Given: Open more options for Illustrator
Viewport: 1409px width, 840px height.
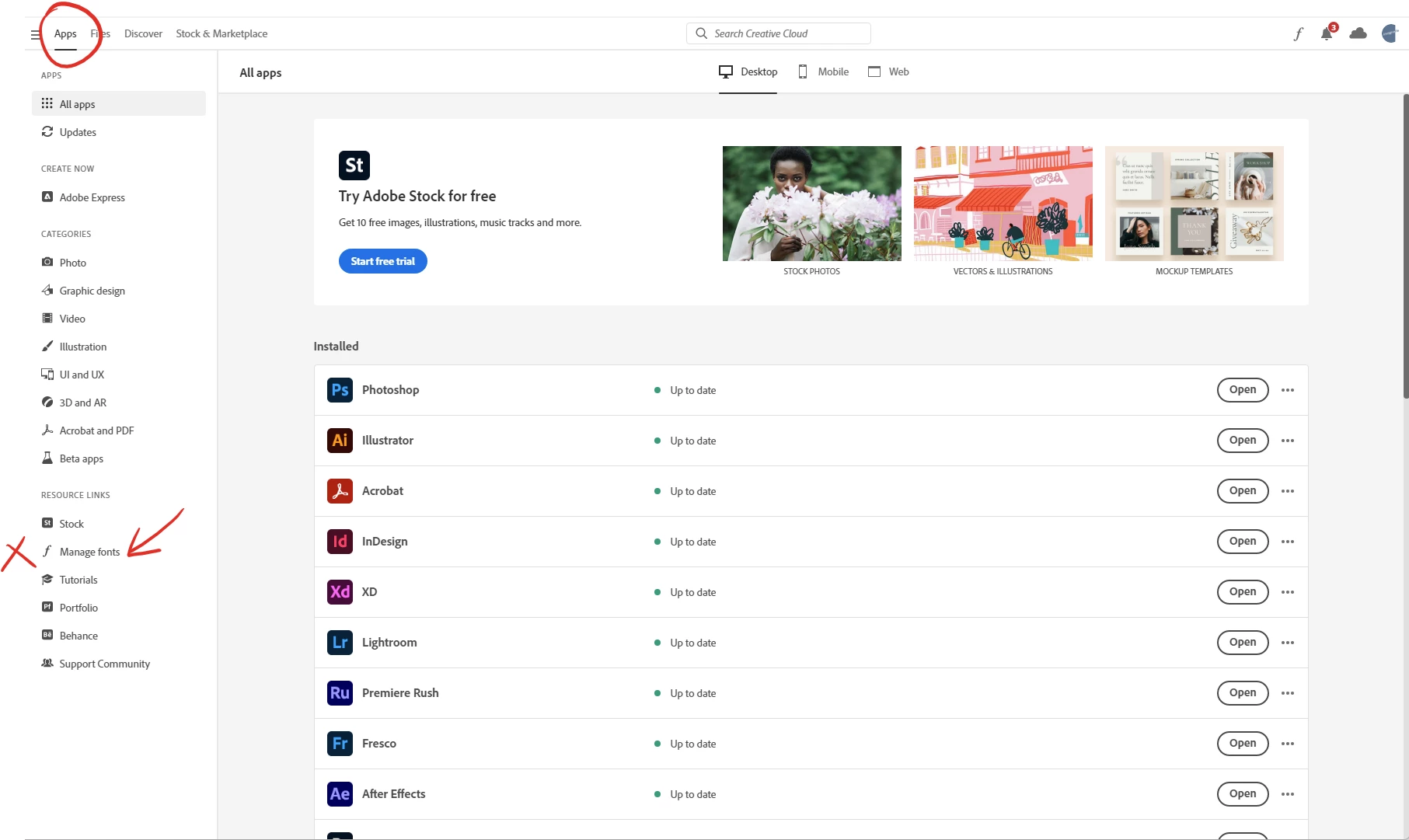Looking at the screenshot, I should coord(1288,441).
